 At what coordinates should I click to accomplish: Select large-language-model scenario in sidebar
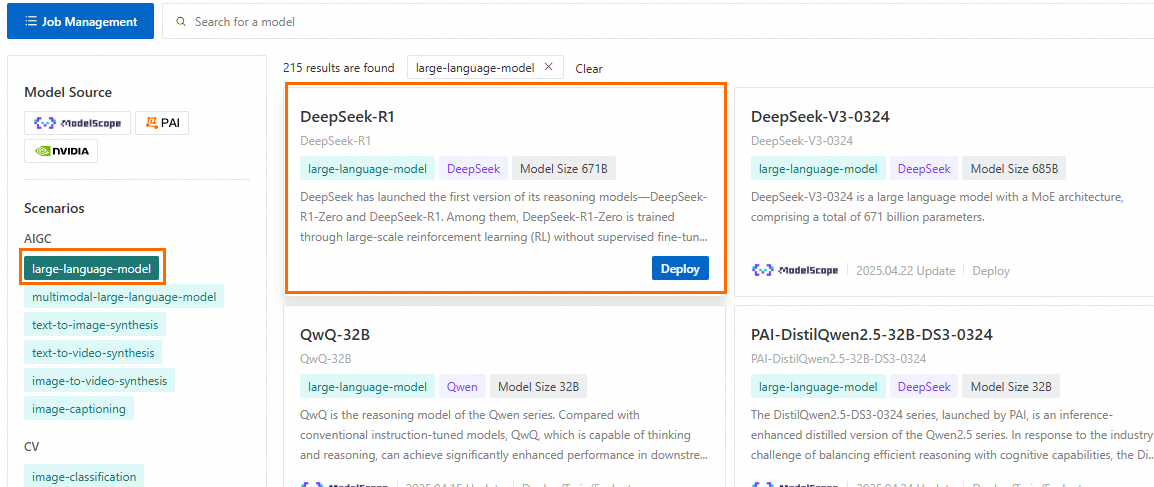coord(91,269)
